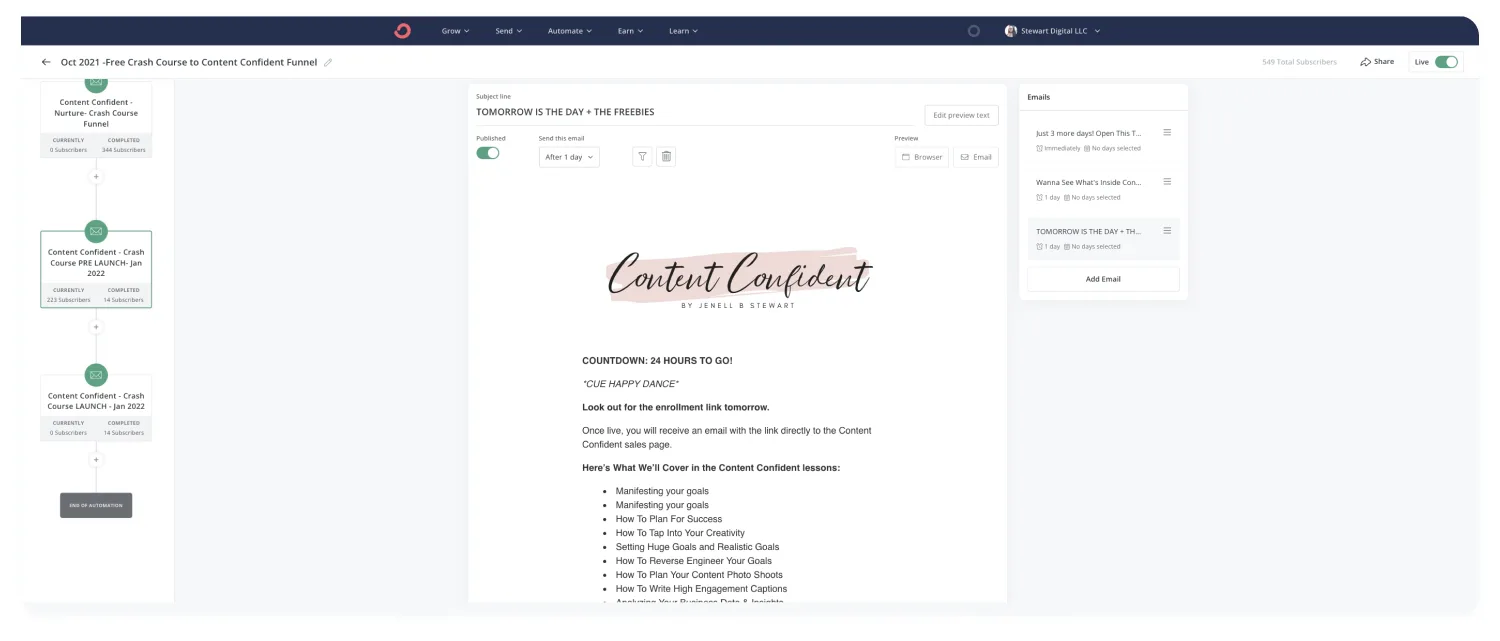Click the red logo in navigation bar
Image resolution: width=1500 pixels, height=641 pixels.
click(402, 31)
